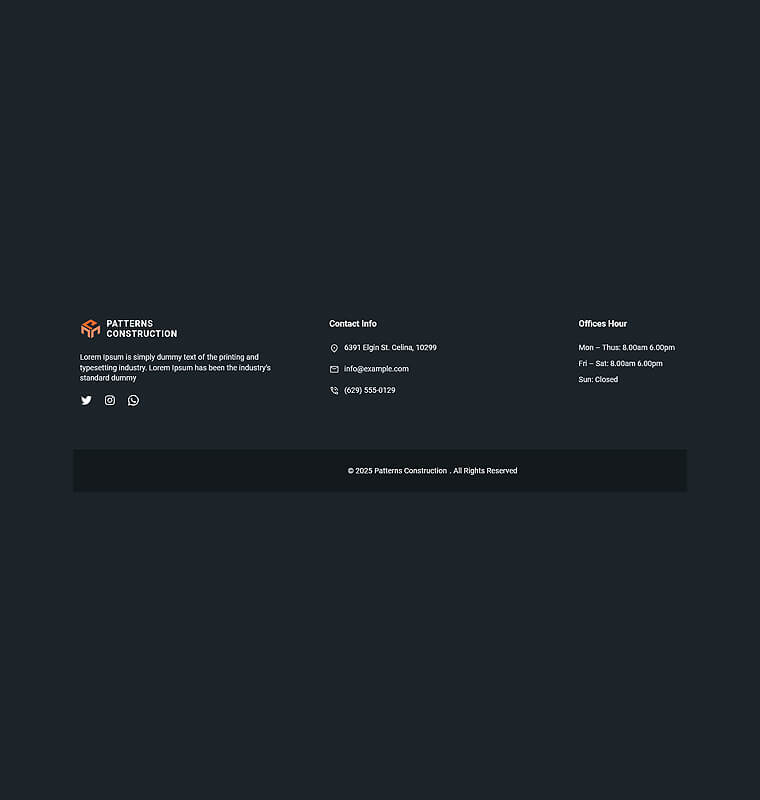This screenshot has width=760, height=800.
Task: Call the (629) 555-0129 phone link
Action: [369, 390]
